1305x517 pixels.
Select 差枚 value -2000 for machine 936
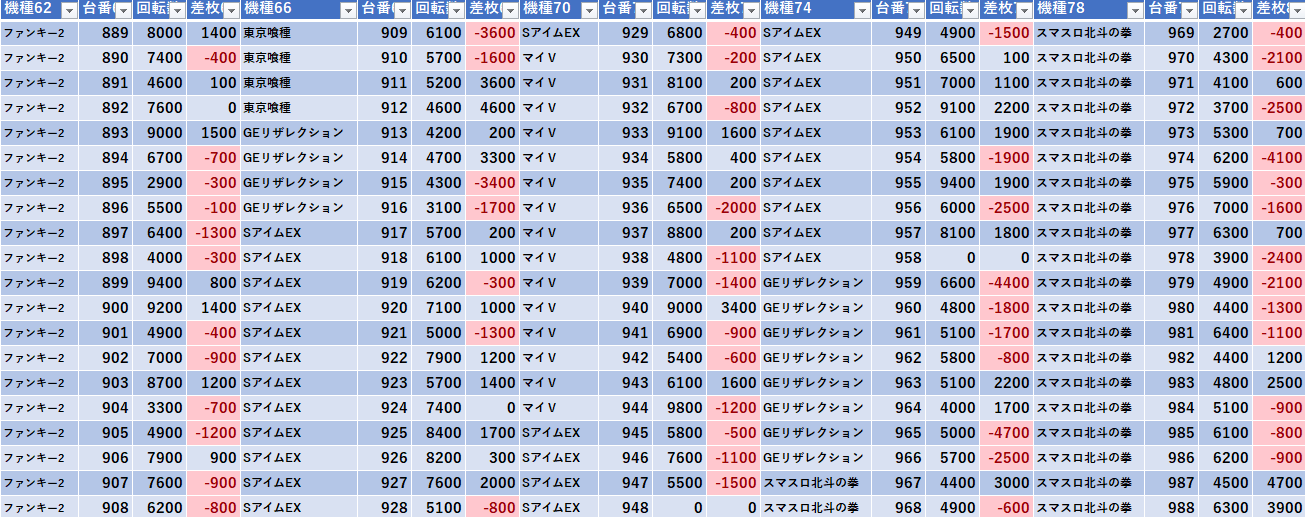click(734, 208)
